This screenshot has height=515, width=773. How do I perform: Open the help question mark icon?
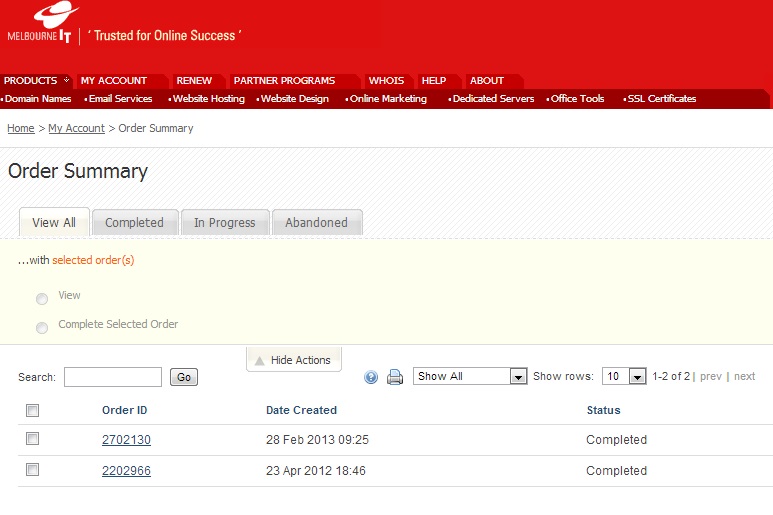[x=371, y=377]
